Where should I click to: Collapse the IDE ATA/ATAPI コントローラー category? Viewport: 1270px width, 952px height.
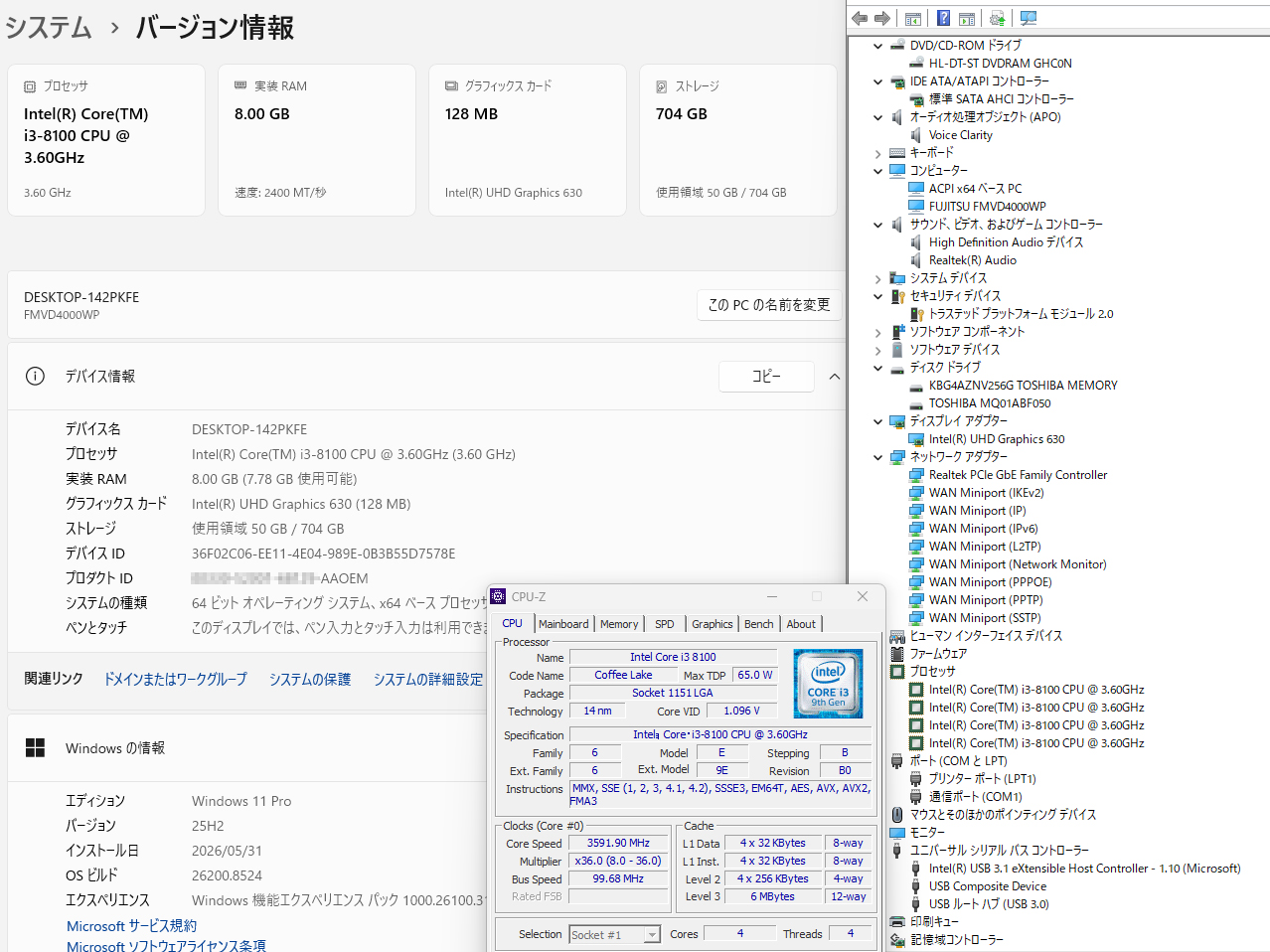click(x=877, y=81)
